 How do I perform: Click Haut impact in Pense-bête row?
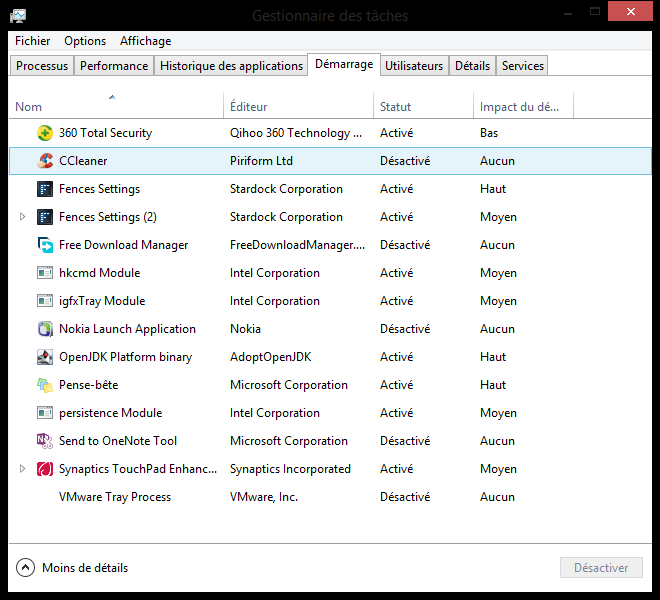tap(493, 385)
